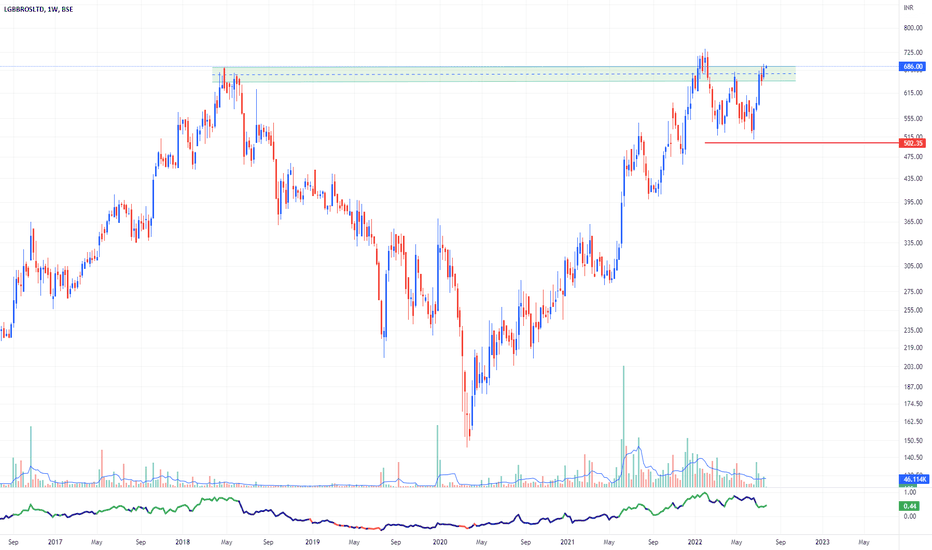
Task: Click the 475.00 price axis label
Action: pos(913,157)
